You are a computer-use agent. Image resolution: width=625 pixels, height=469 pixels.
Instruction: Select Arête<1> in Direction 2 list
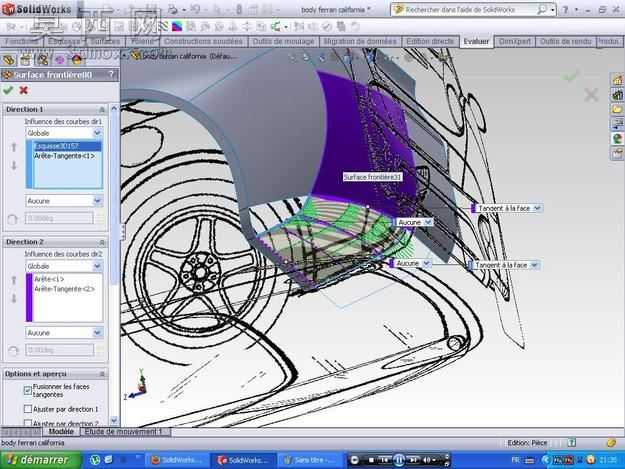pyautogui.click(x=49, y=279)
